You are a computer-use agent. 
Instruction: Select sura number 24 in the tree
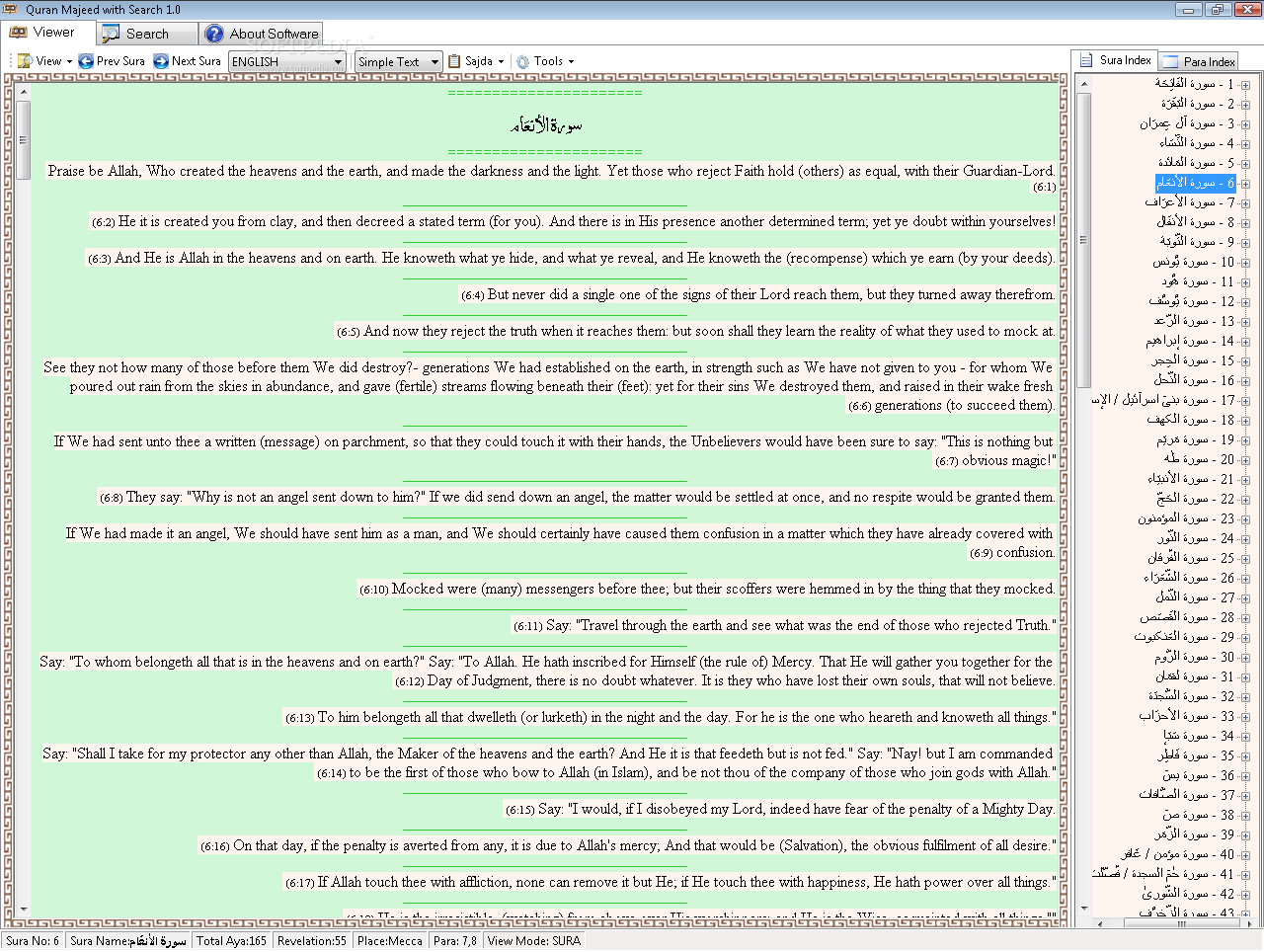tap(1196, 538)
